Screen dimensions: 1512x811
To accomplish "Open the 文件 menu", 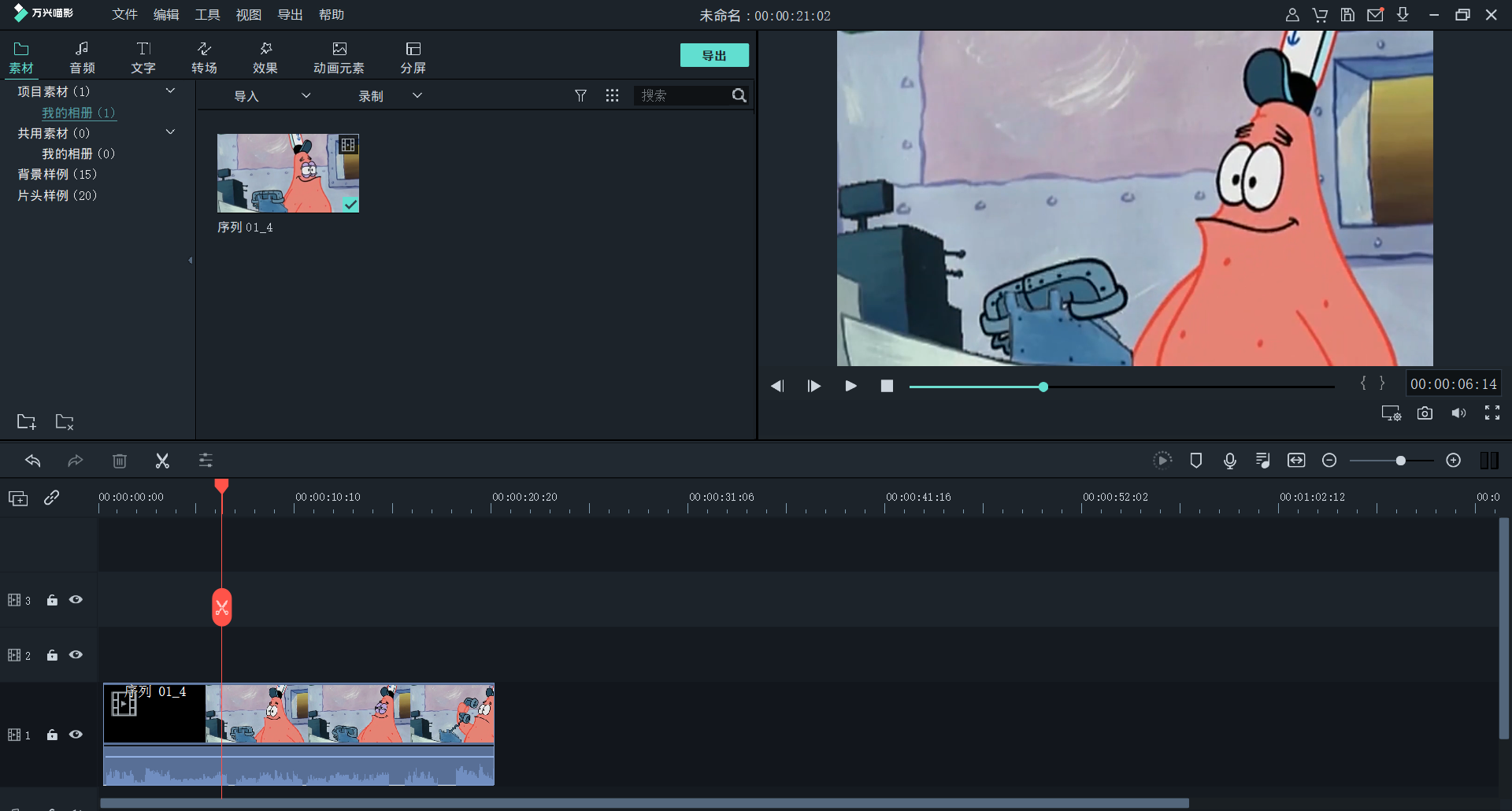I will point(124,15).
